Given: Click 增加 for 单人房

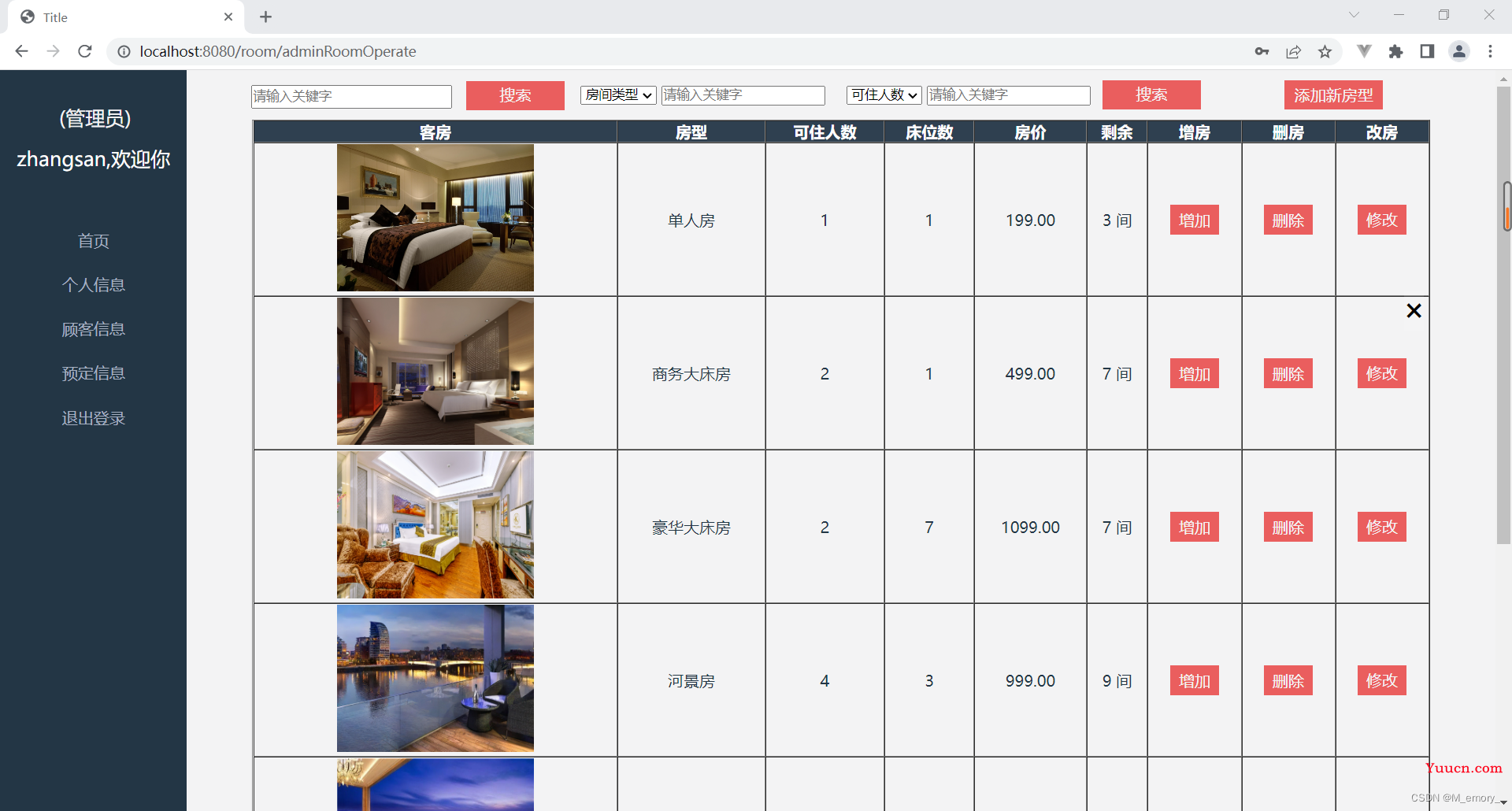Looking at the screenshot, I should click(x=1194, y=220).
